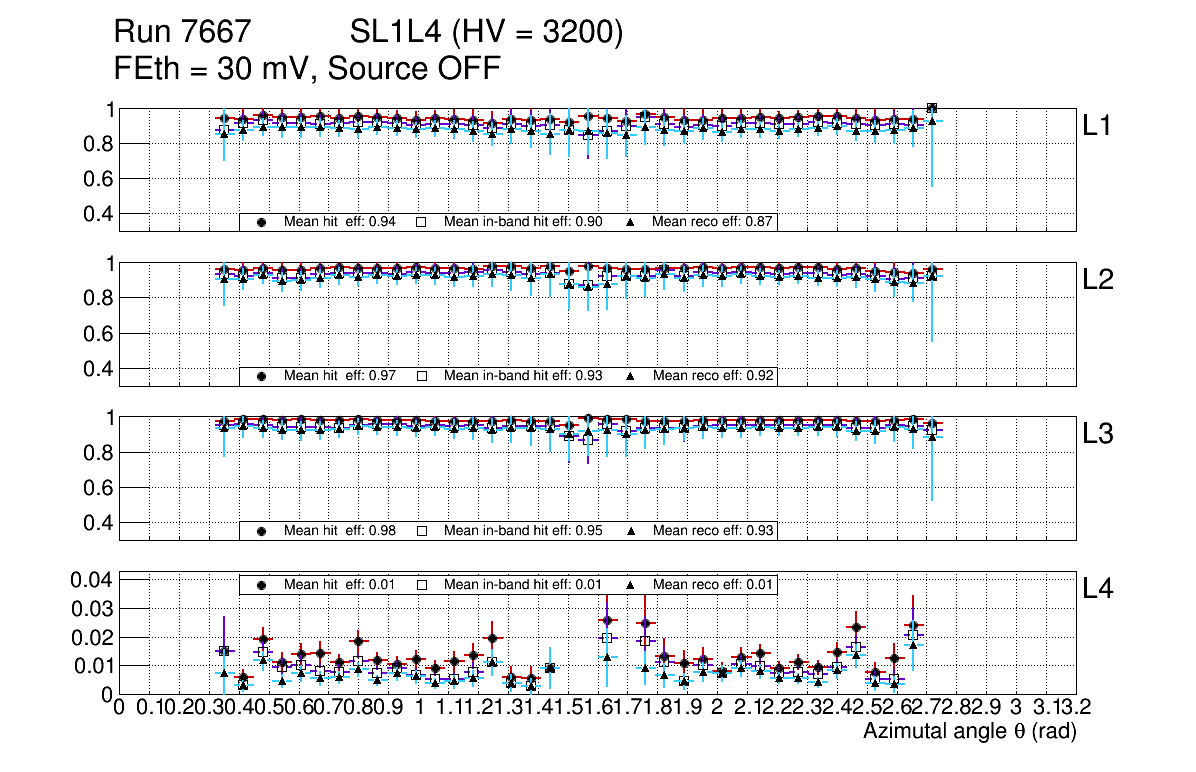
Task: Select 'Mean hit eff: 0.98' in L3 legend
Action: point(340,530)
